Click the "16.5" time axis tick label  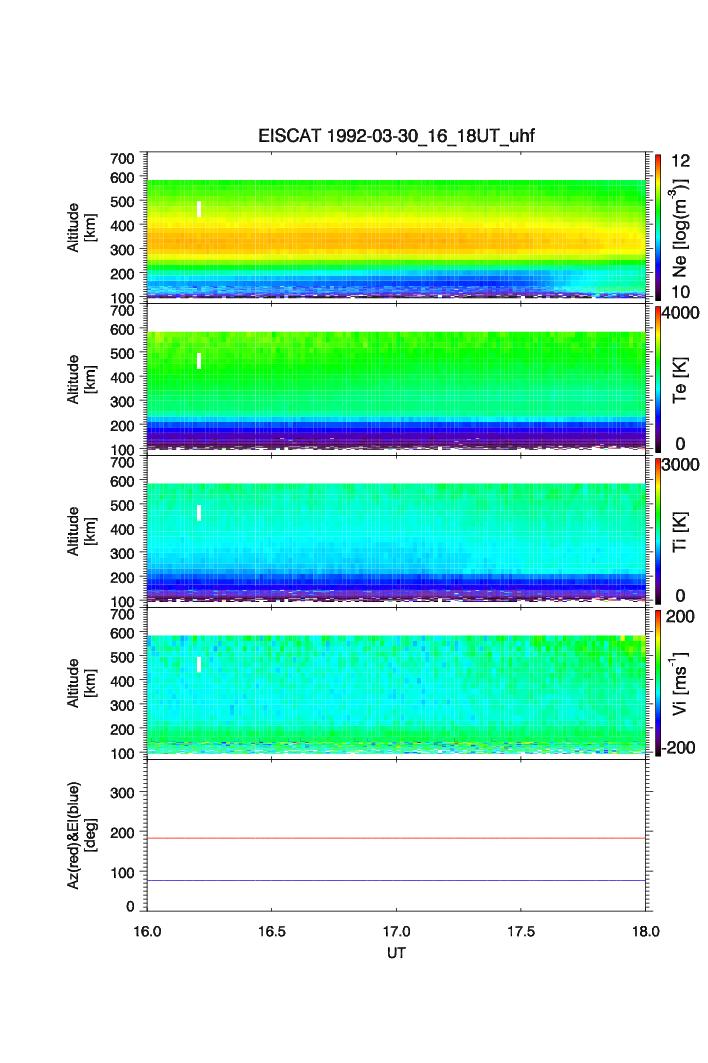271,931
